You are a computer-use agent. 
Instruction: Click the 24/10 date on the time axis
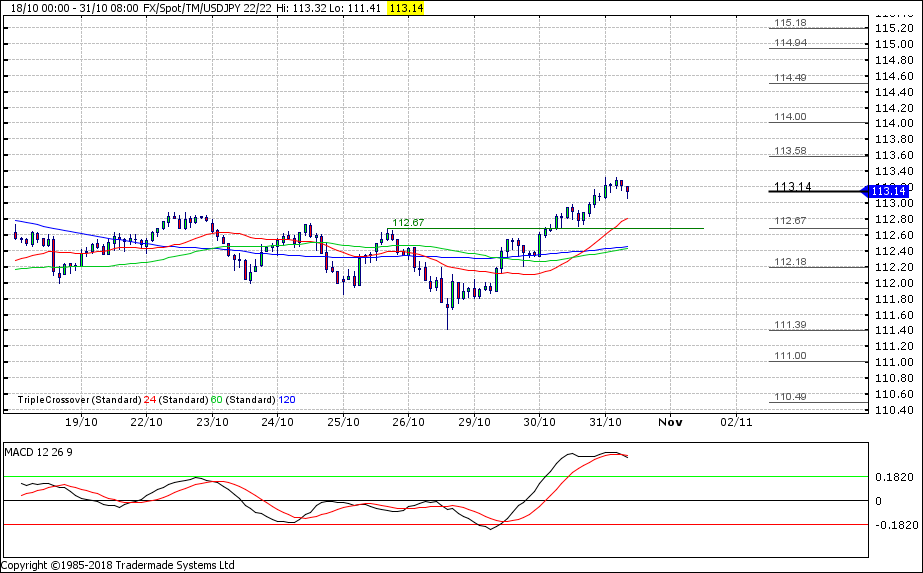tap(277, 422)
